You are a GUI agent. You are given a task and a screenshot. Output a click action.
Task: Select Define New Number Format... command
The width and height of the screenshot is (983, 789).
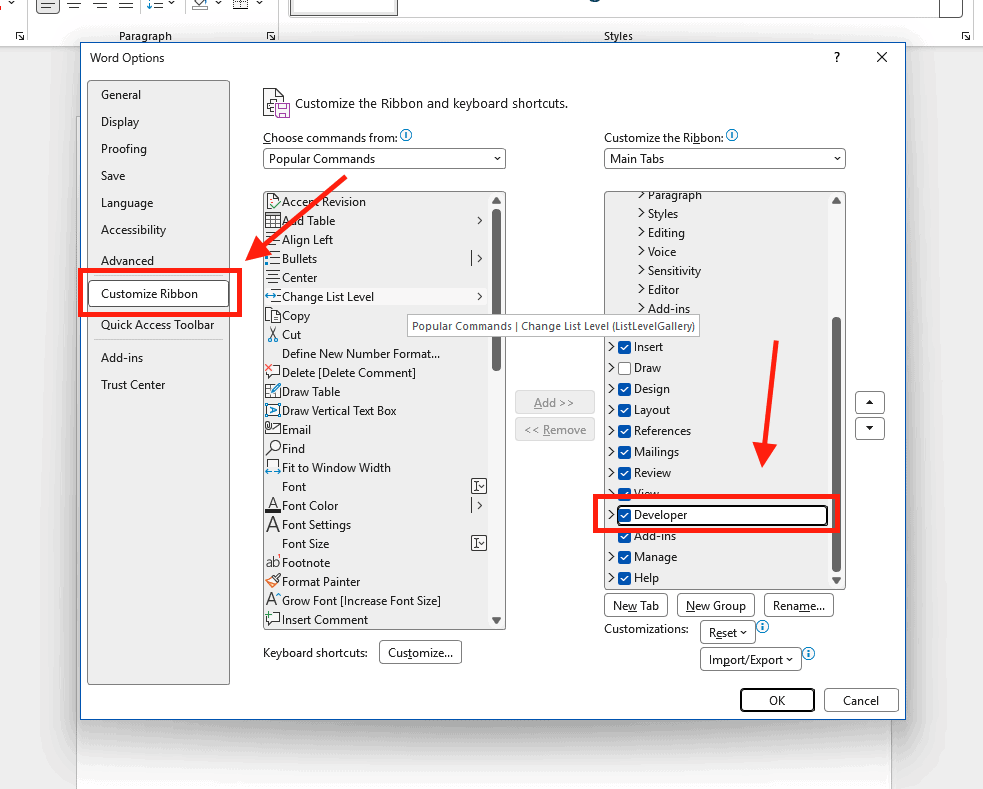[361, 353]
